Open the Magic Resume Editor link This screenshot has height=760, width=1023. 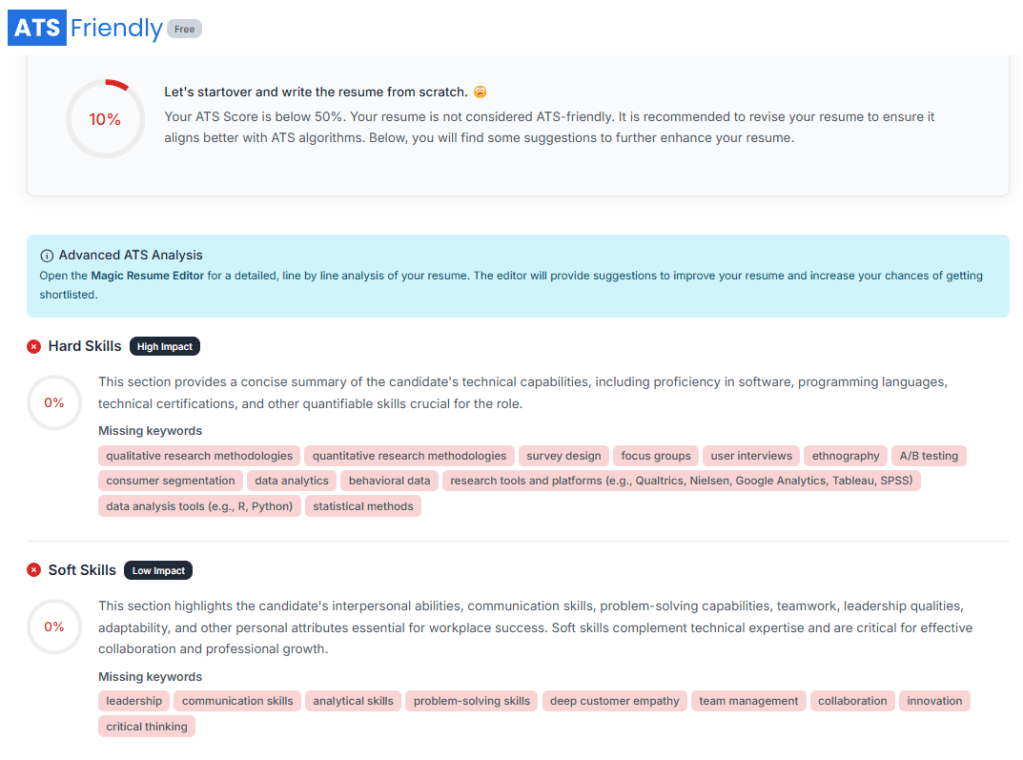(x=148, y=275)
